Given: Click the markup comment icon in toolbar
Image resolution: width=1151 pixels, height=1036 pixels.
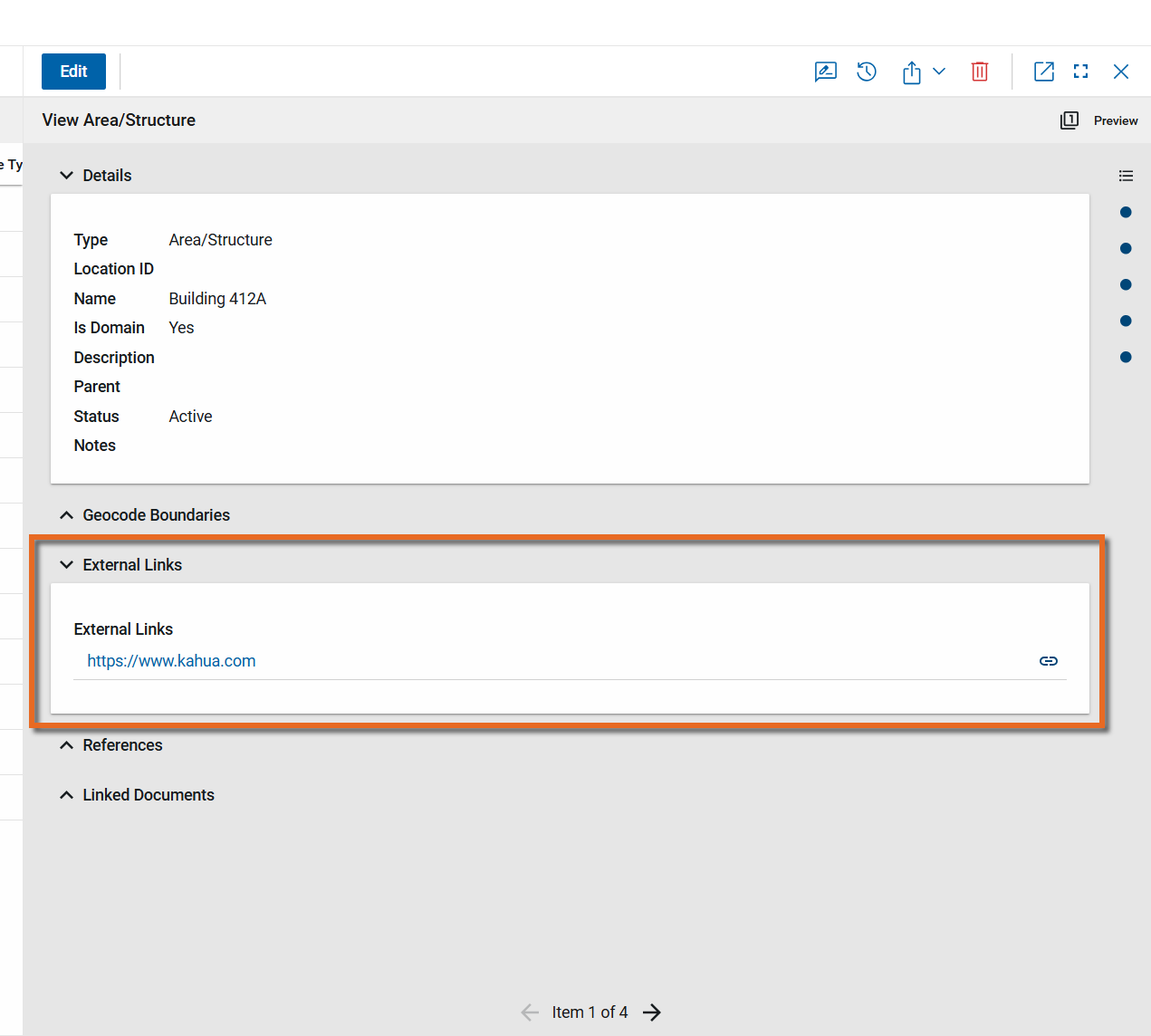Looking at the screenshot, I should coord(825,72).
